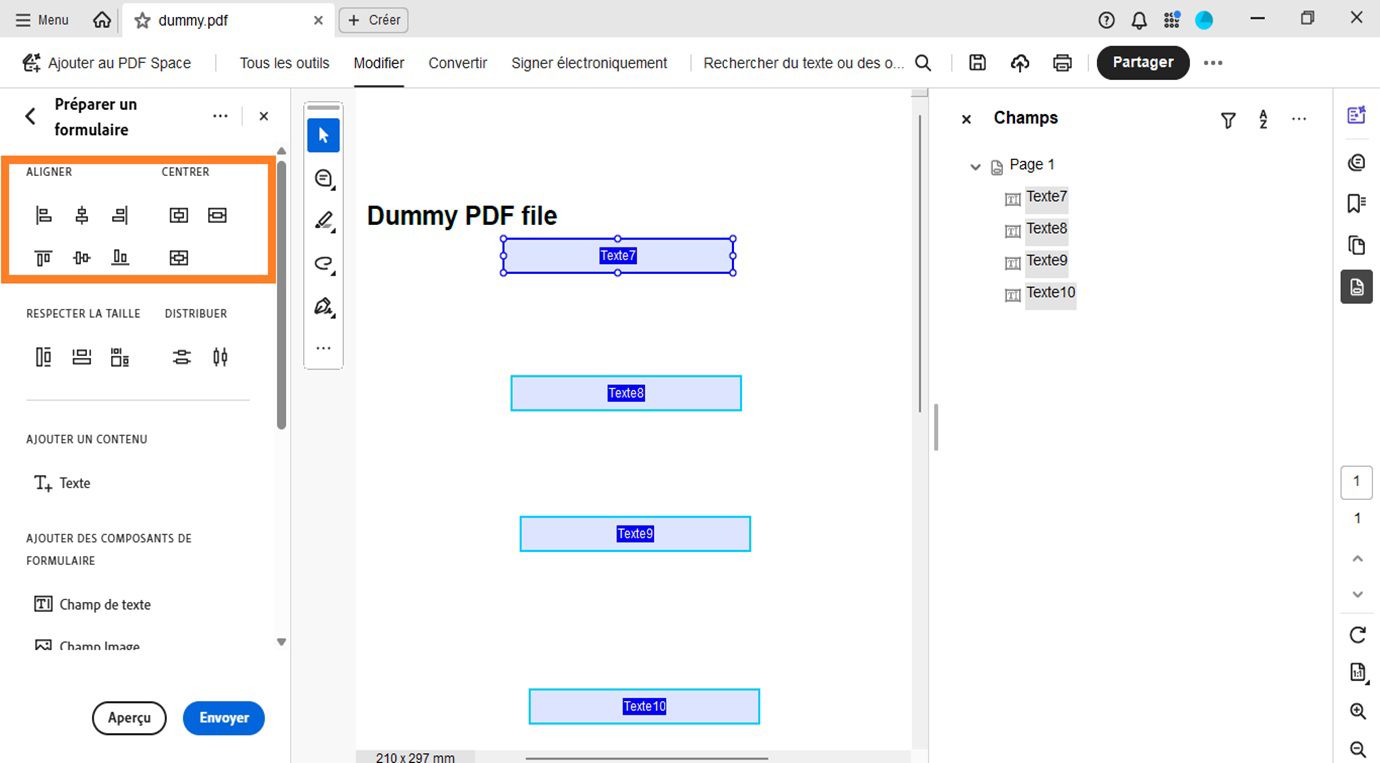The width and height of the screenshot is (1380, 763).
Task: Select the Texte9 field in the document
Action: coord(635,533)
